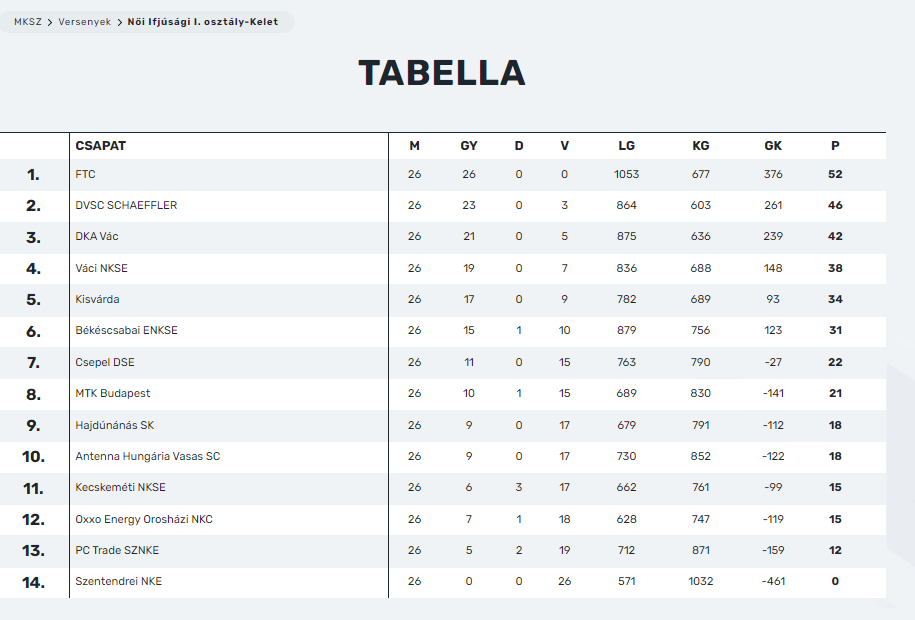Choose Kisvárda from the standings
915x620 pixels.
coord(97,299)
